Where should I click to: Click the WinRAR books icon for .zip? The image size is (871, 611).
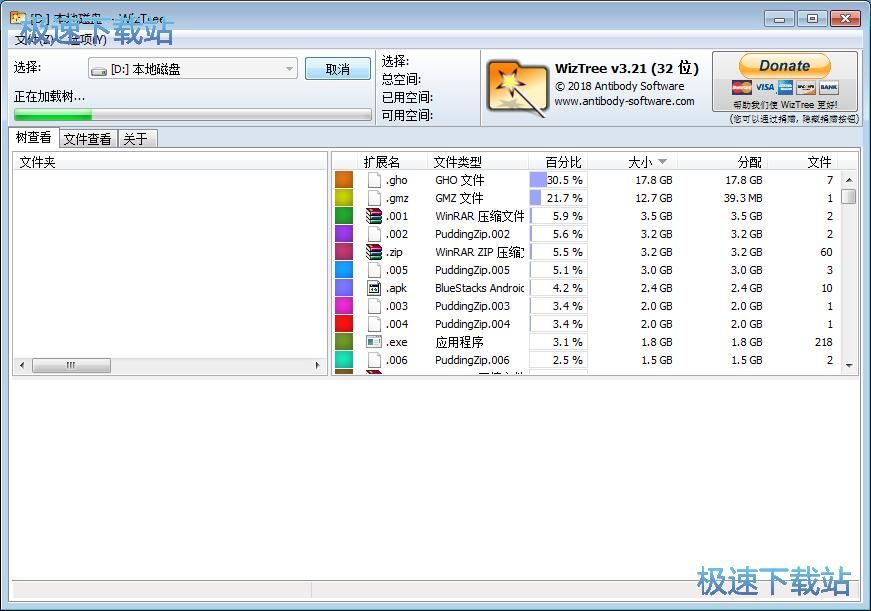pos(374,252)
